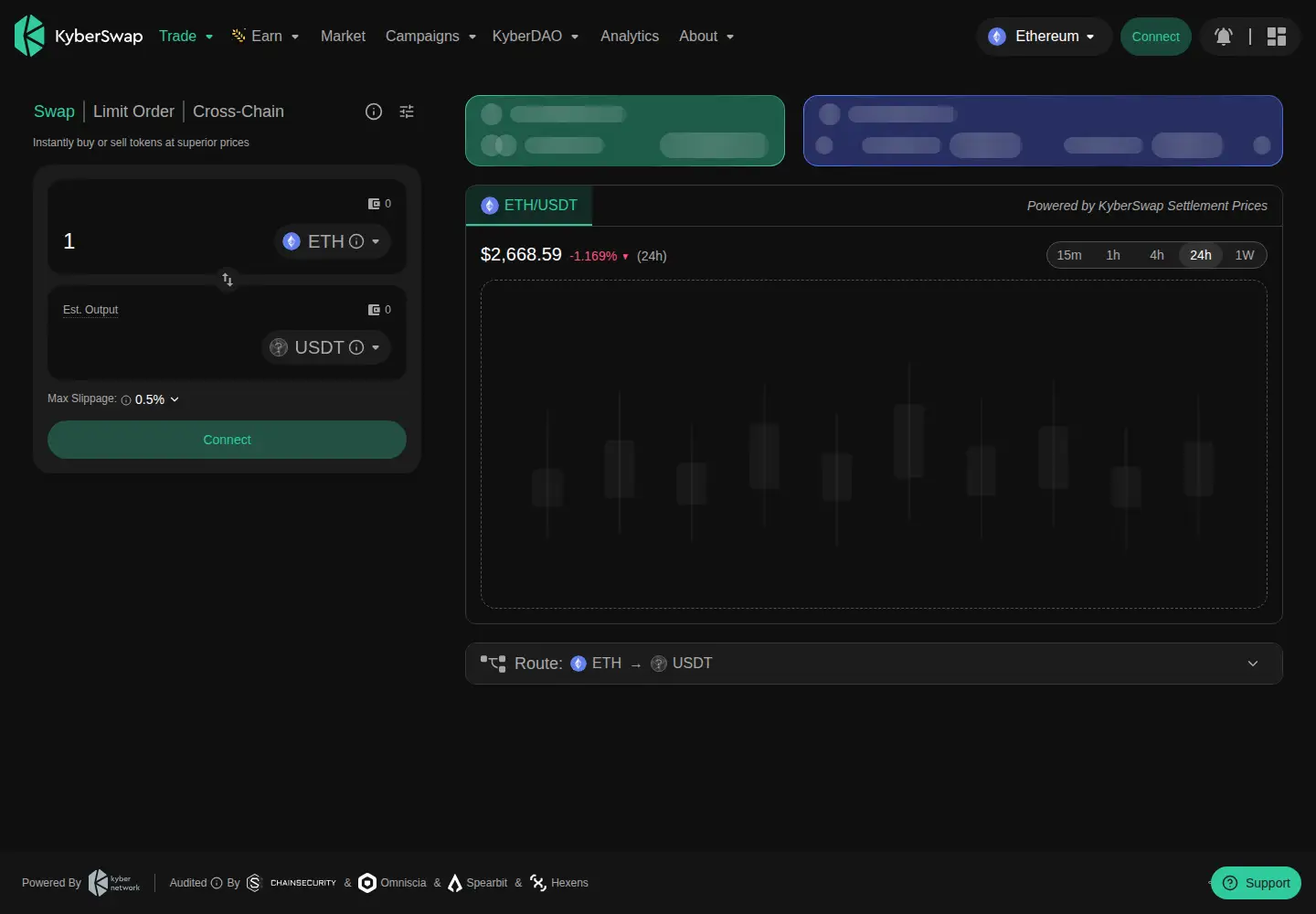Open the Omniscia auditor link

(x=393, y=883)
